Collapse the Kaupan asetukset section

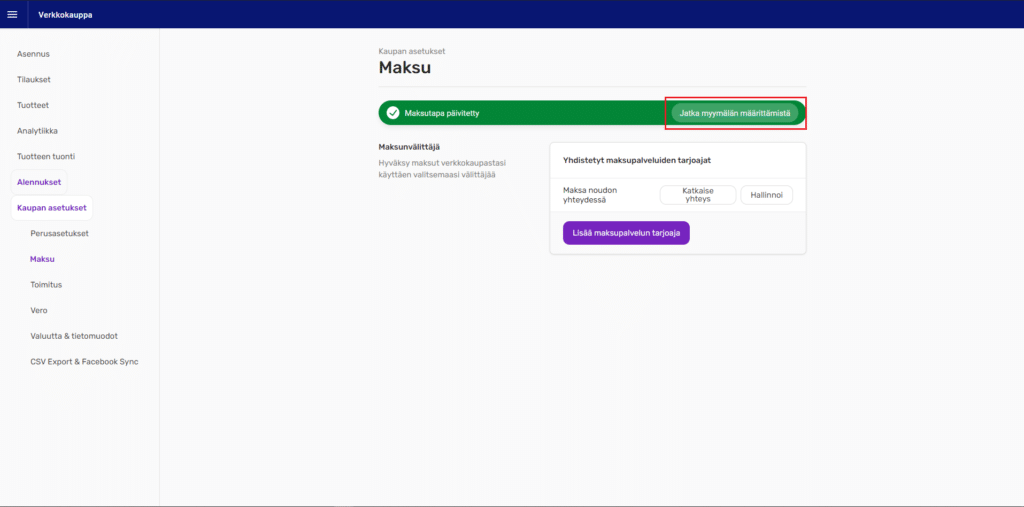coord(52,208)
